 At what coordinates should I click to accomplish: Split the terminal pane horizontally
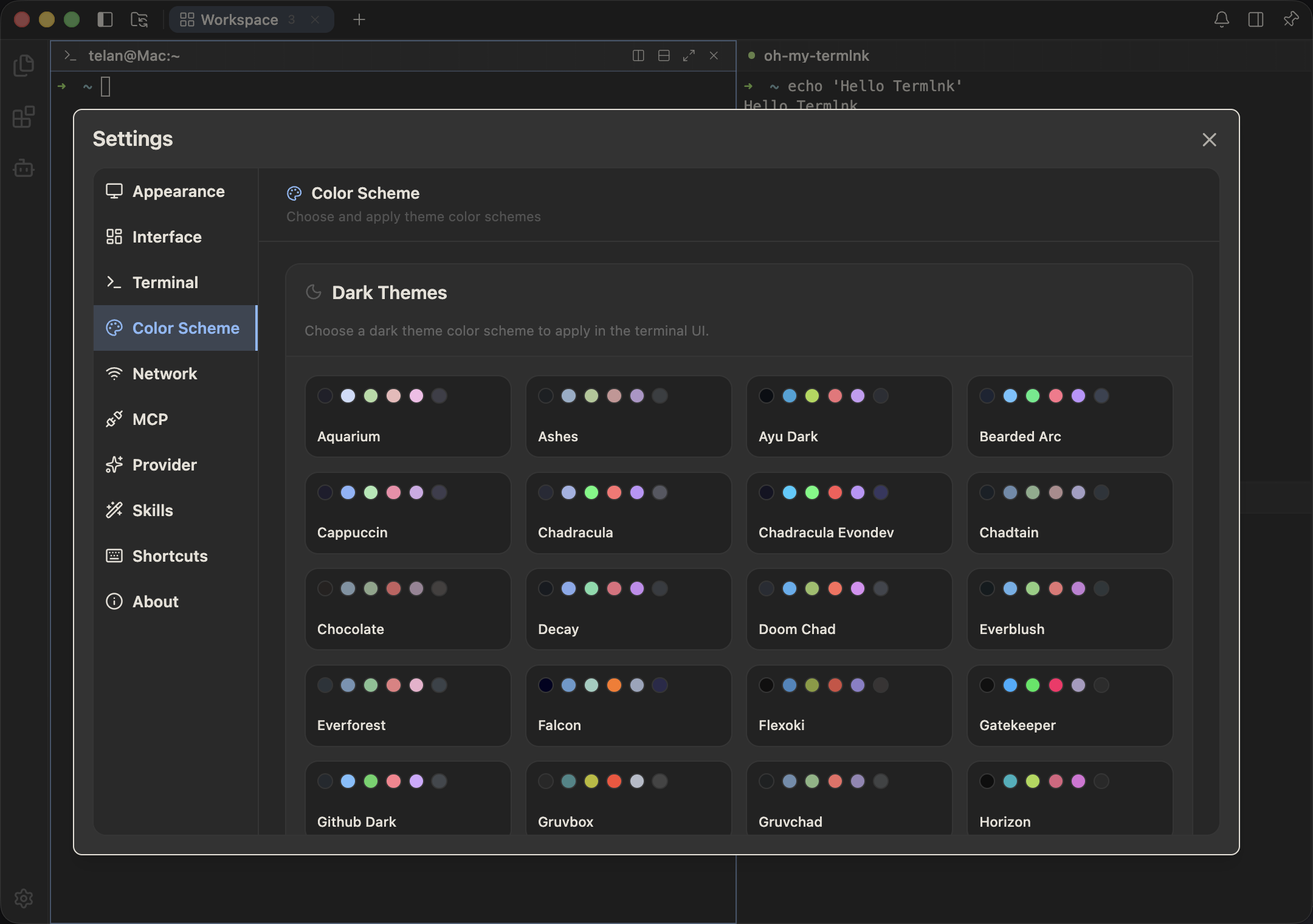point(664,56)
